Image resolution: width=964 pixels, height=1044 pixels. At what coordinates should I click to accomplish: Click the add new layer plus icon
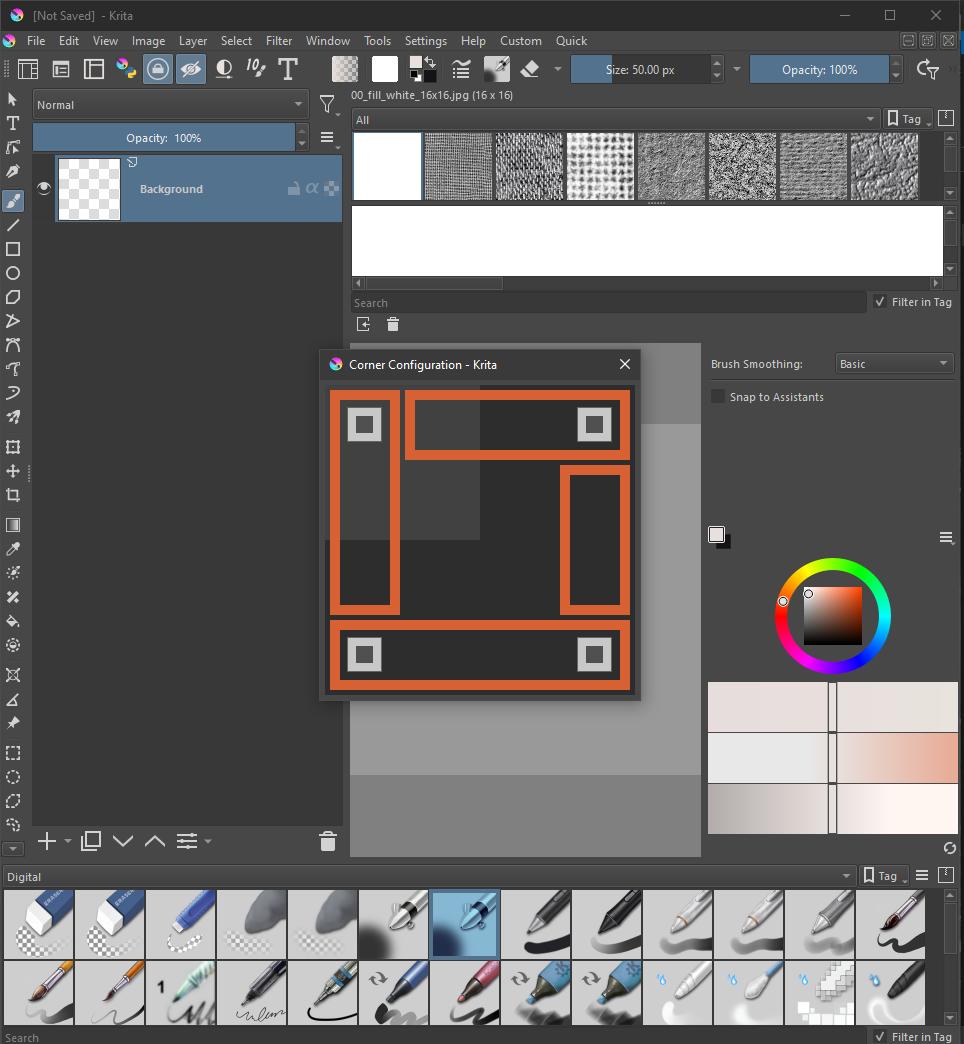pyautogui.click(x=46, y=841)
